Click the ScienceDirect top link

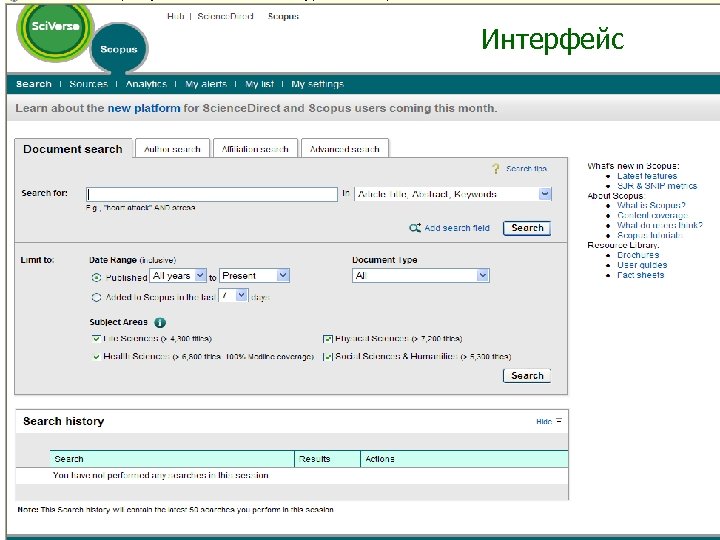(x=225, y=16)
